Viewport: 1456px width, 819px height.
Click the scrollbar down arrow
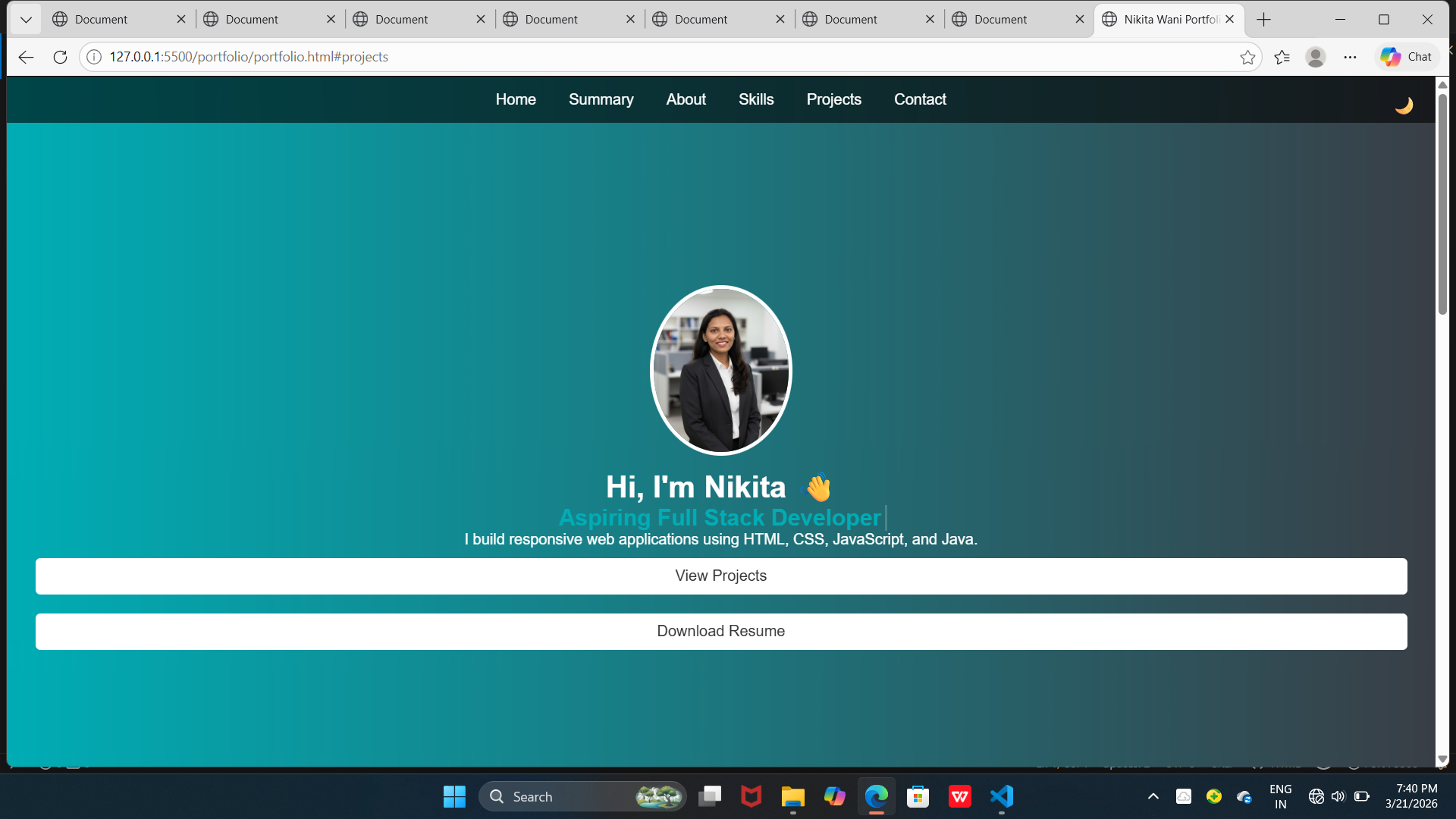(1442, 759)
